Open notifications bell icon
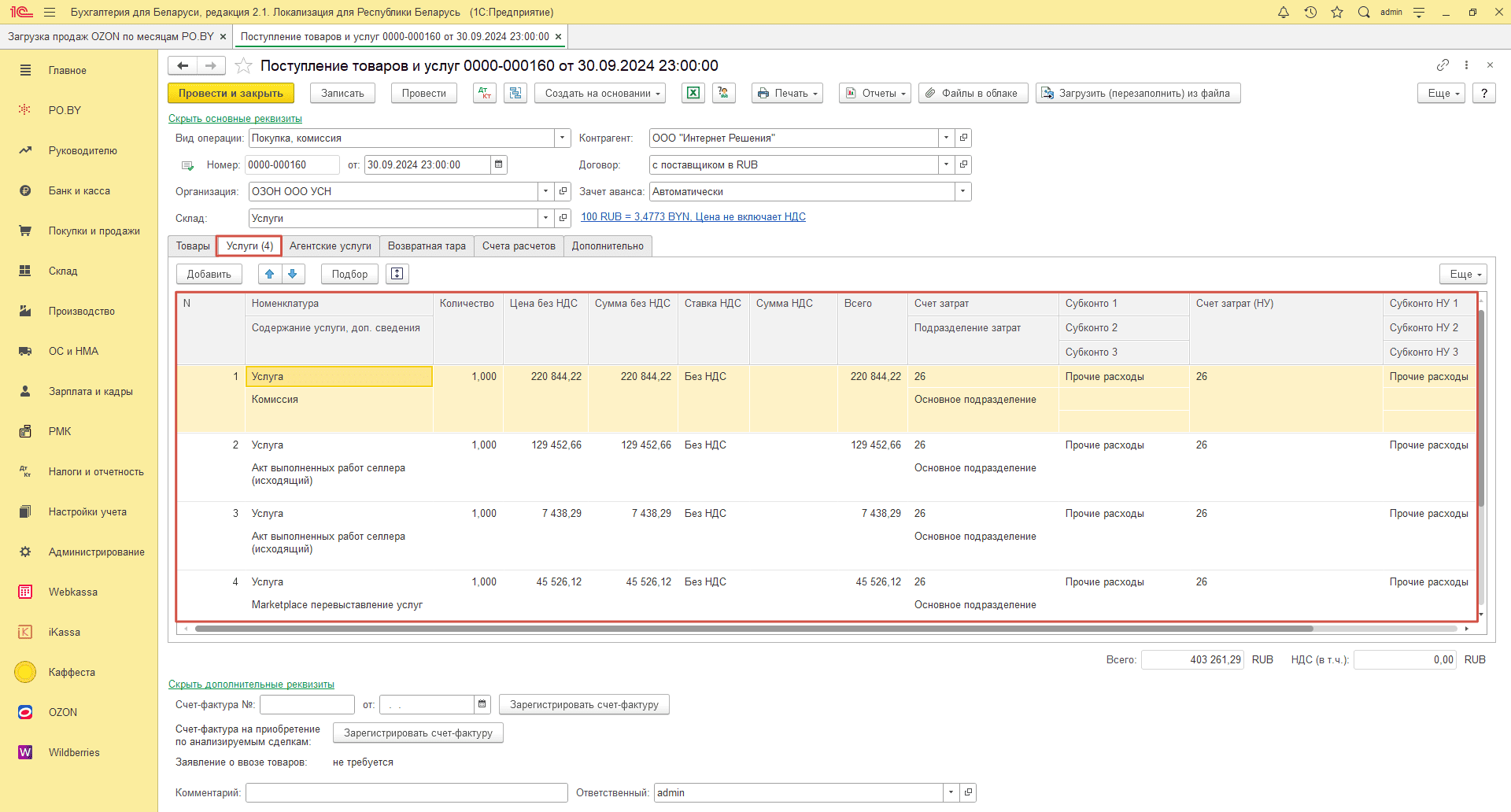This screenshot has width=1511, height=812. point(1284,12)
